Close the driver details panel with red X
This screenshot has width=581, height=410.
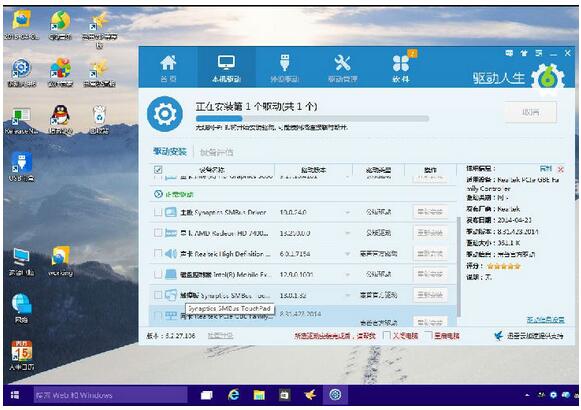(561, 169)
